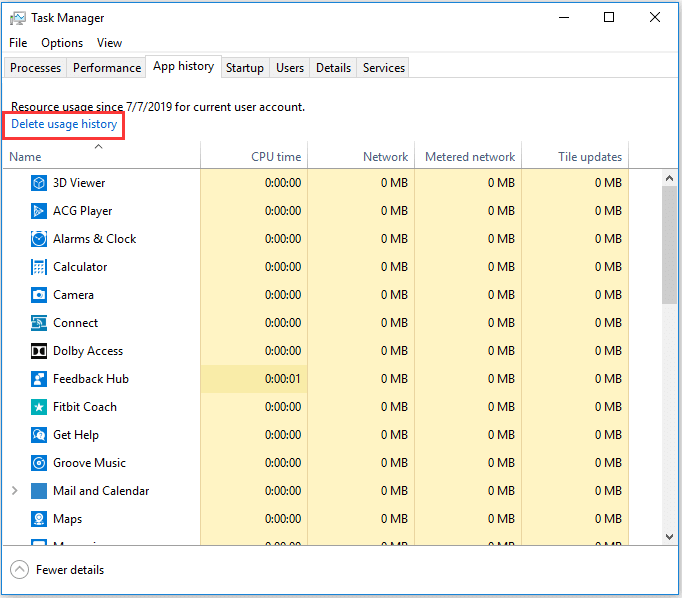Click the 3D Viewer app icon
Screen dimensions: 682x598
[39, 183]
